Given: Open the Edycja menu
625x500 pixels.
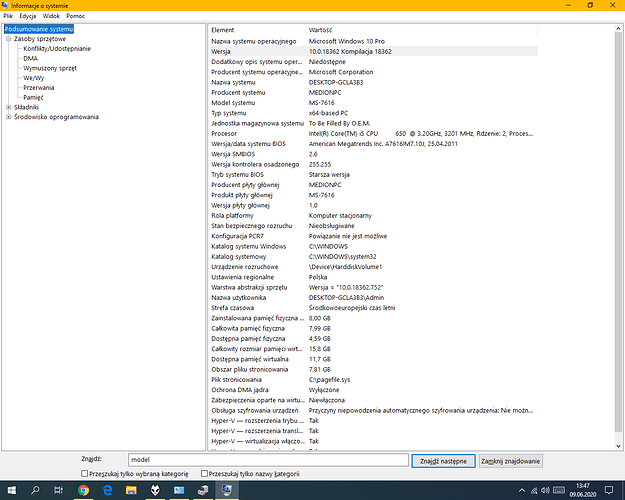Looking at the screenshot, I should point(28,16).
